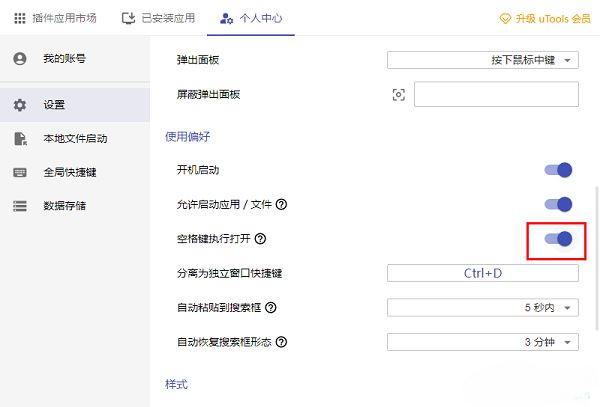Toggle 空格键执行打开 switch
The image size is (600, 407).
558,239
